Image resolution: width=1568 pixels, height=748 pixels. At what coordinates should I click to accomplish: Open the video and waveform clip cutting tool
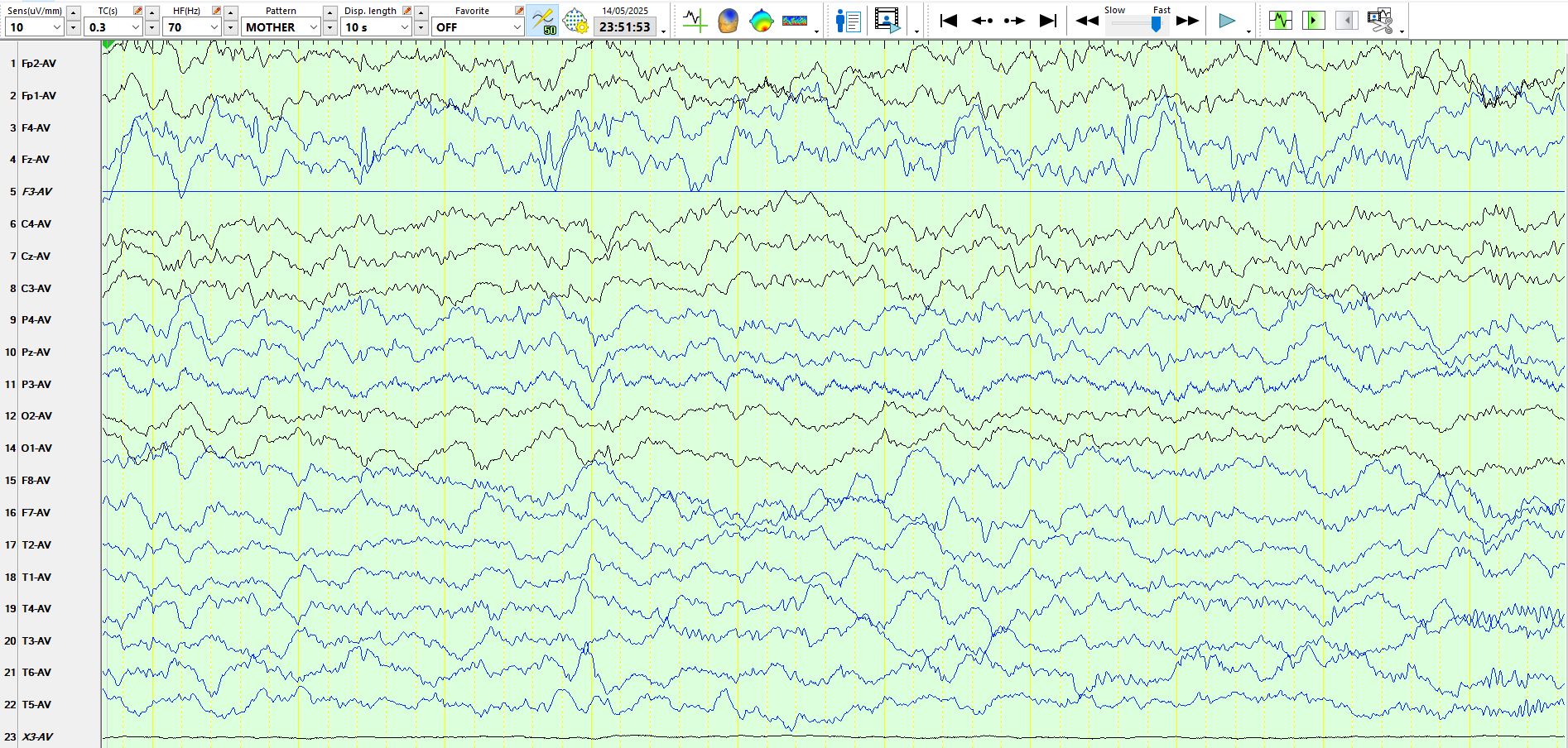(x=1380, y=21)
